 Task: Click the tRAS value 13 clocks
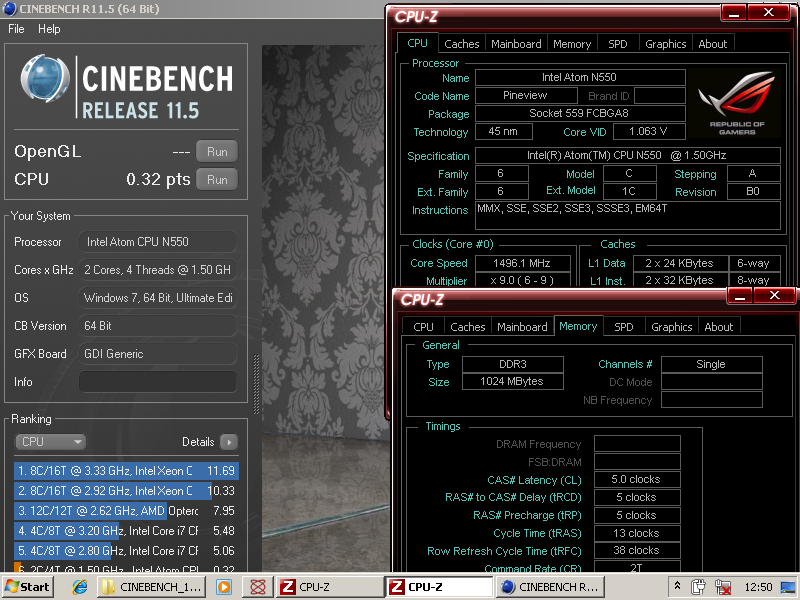pyautogui.click(x=637, y=533)
